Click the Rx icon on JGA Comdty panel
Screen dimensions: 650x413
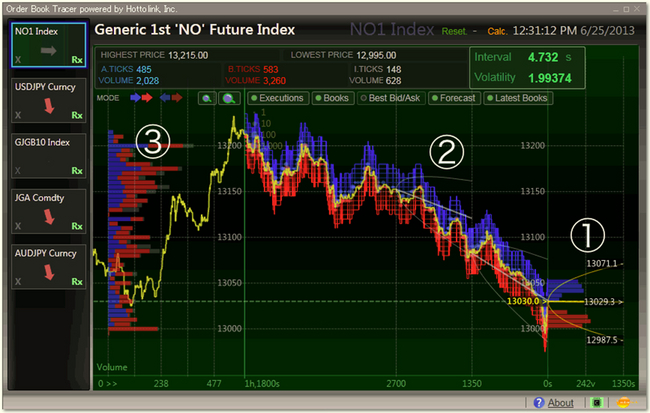[x=76, y=227]
